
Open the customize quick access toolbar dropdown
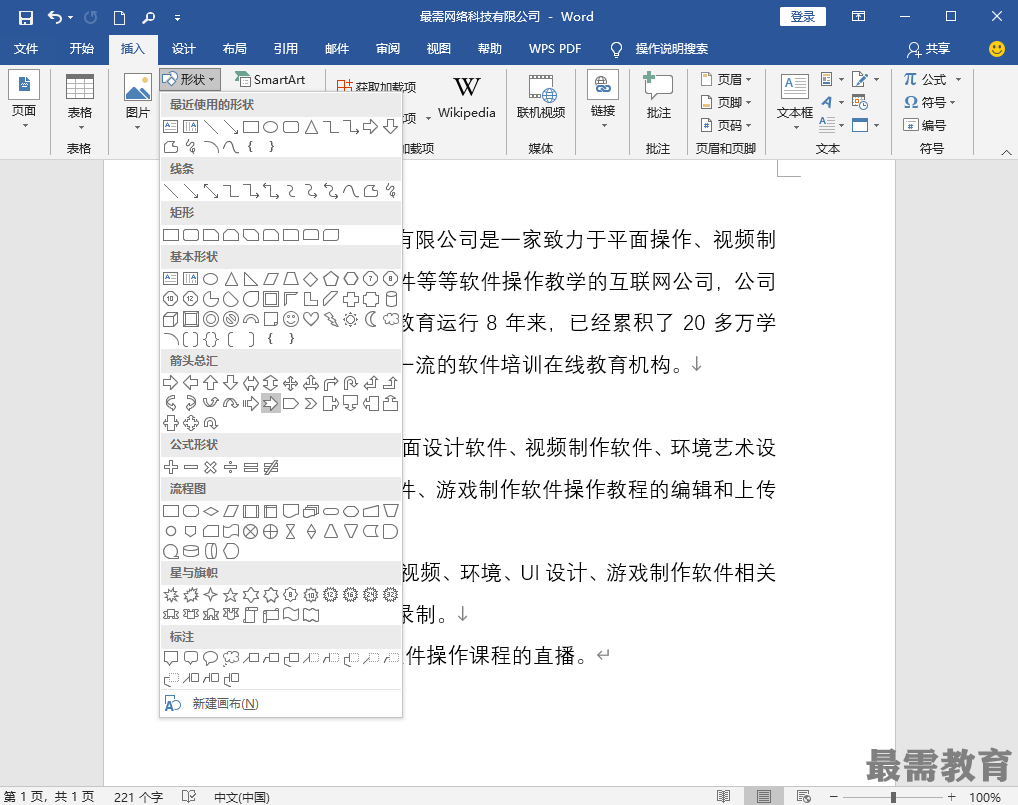point(177,18)
